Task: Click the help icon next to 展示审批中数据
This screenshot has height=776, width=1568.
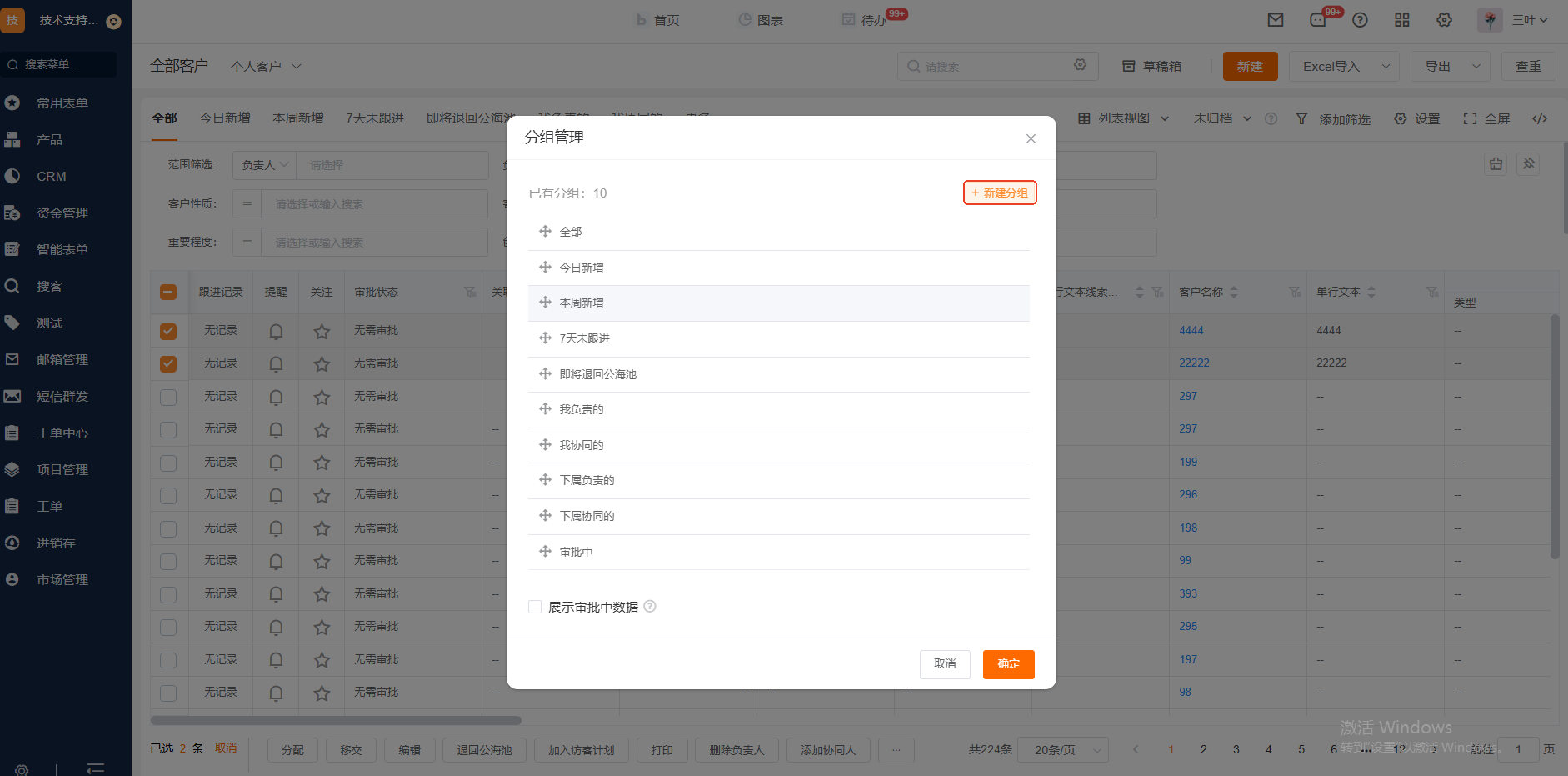Action: tap(650, 607)
